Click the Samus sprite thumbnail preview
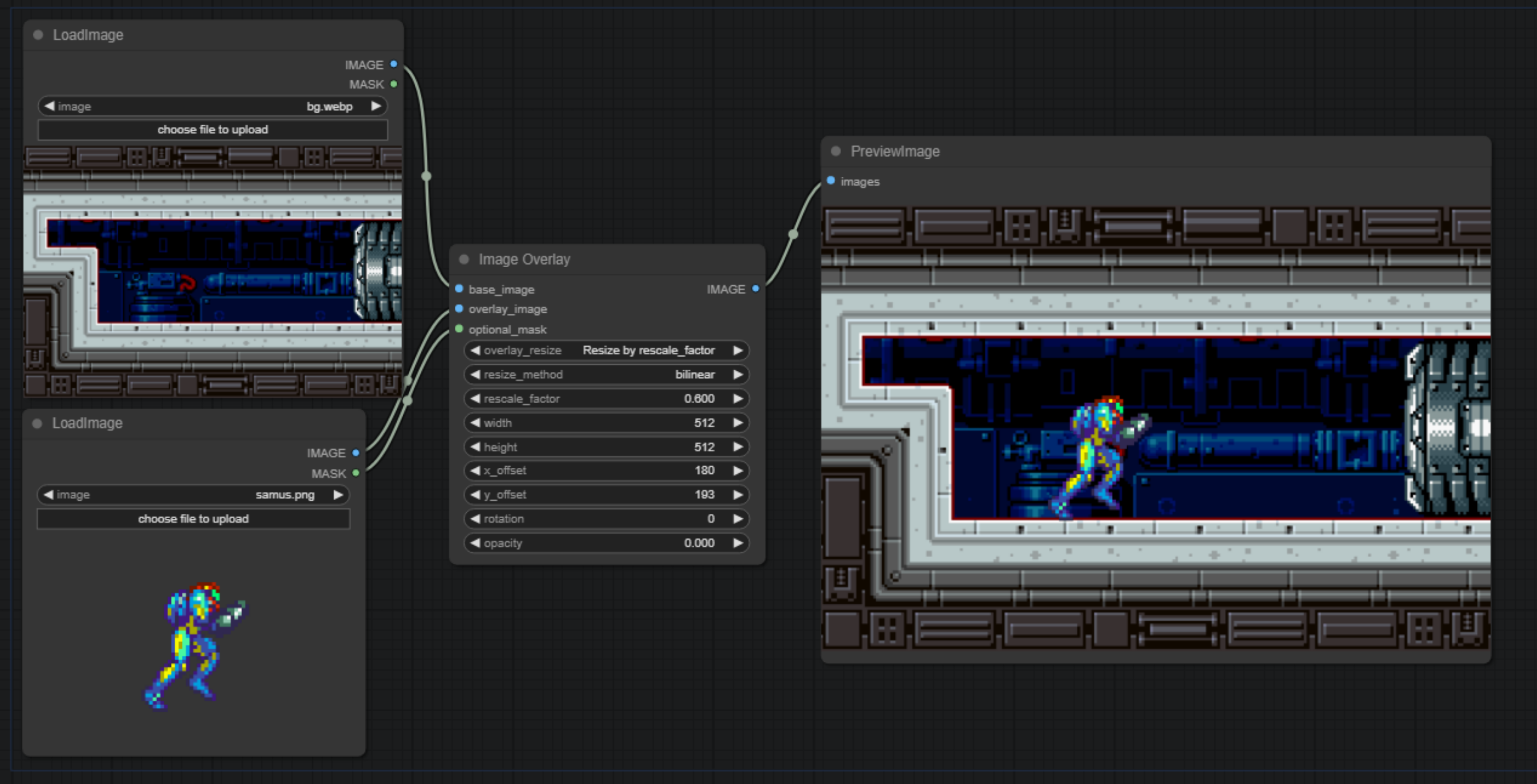 coord(195,646)
